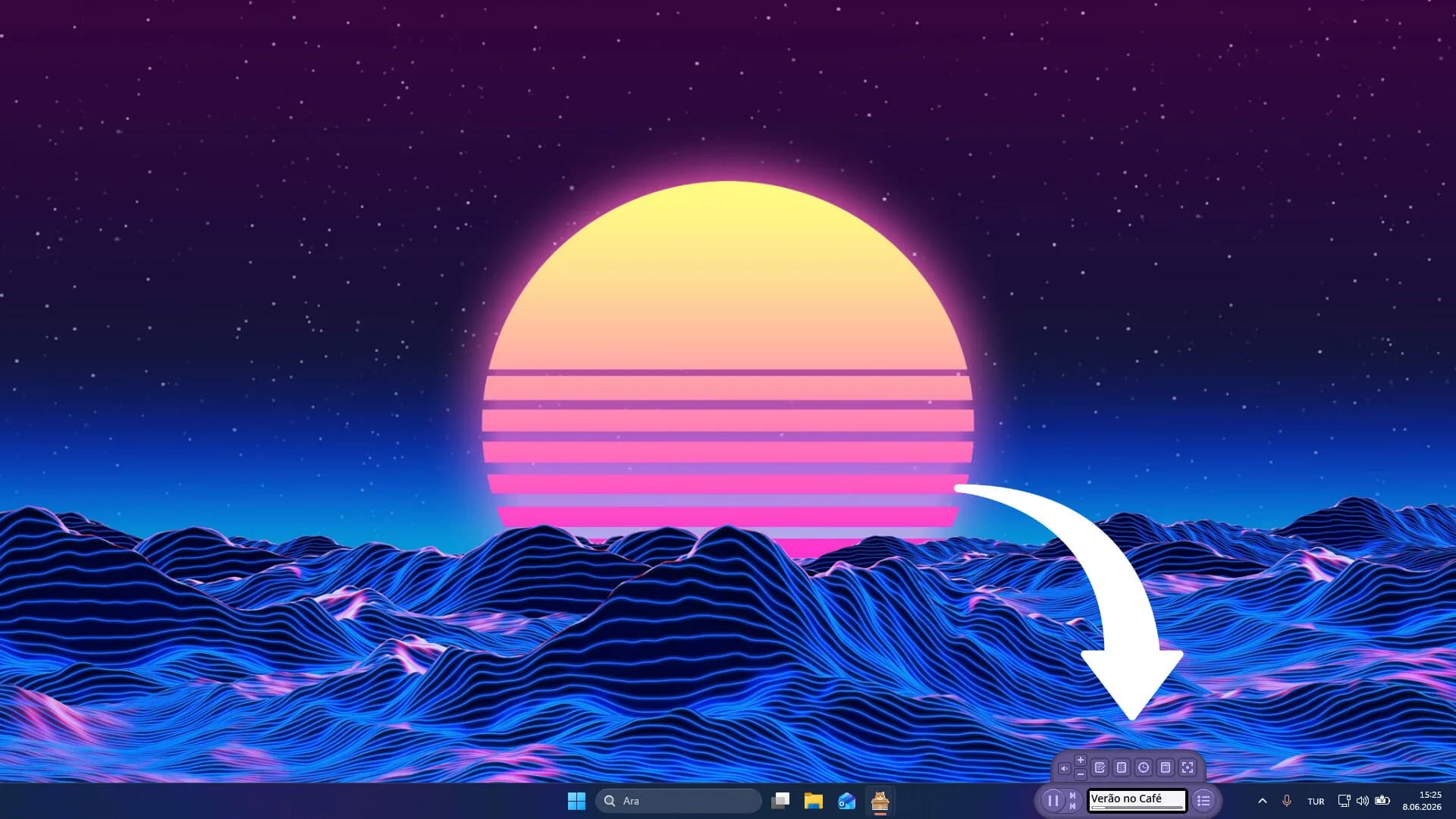Open Task View from the taskbar
The height and width of the screenshot is (819, 1456).
(780, 801)
